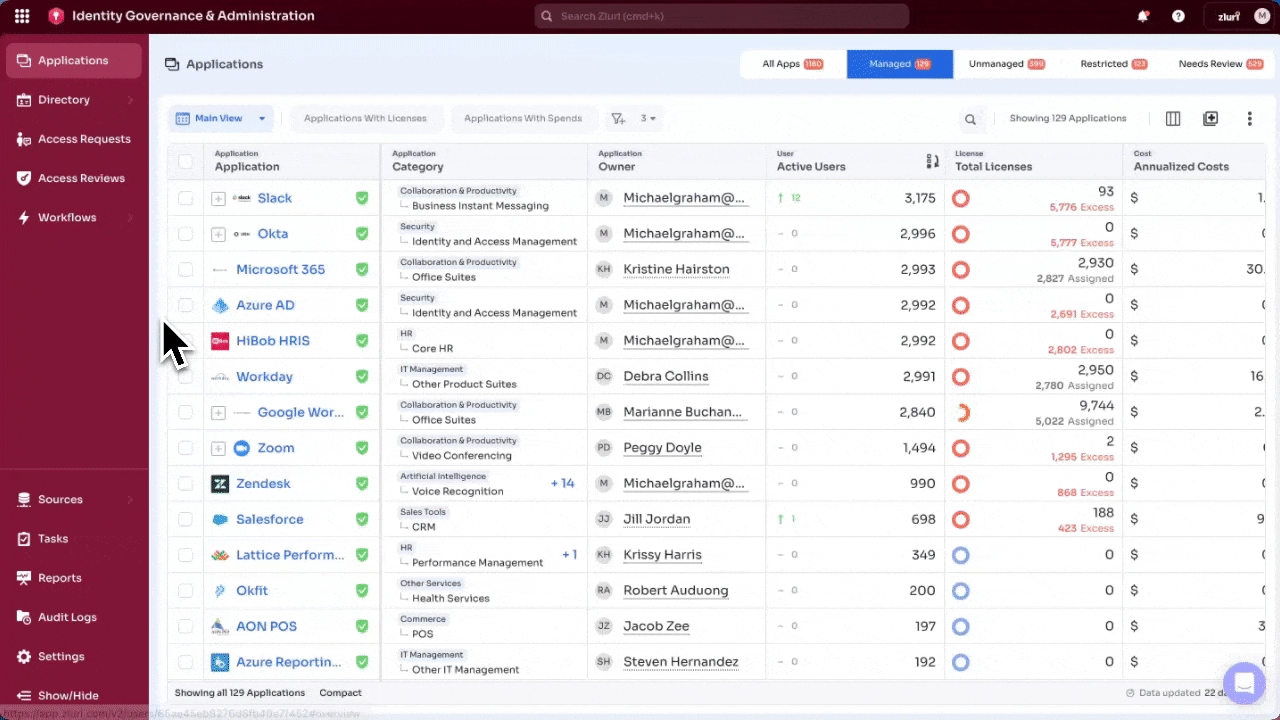Open the app launcher grid icon

(22, 16)
